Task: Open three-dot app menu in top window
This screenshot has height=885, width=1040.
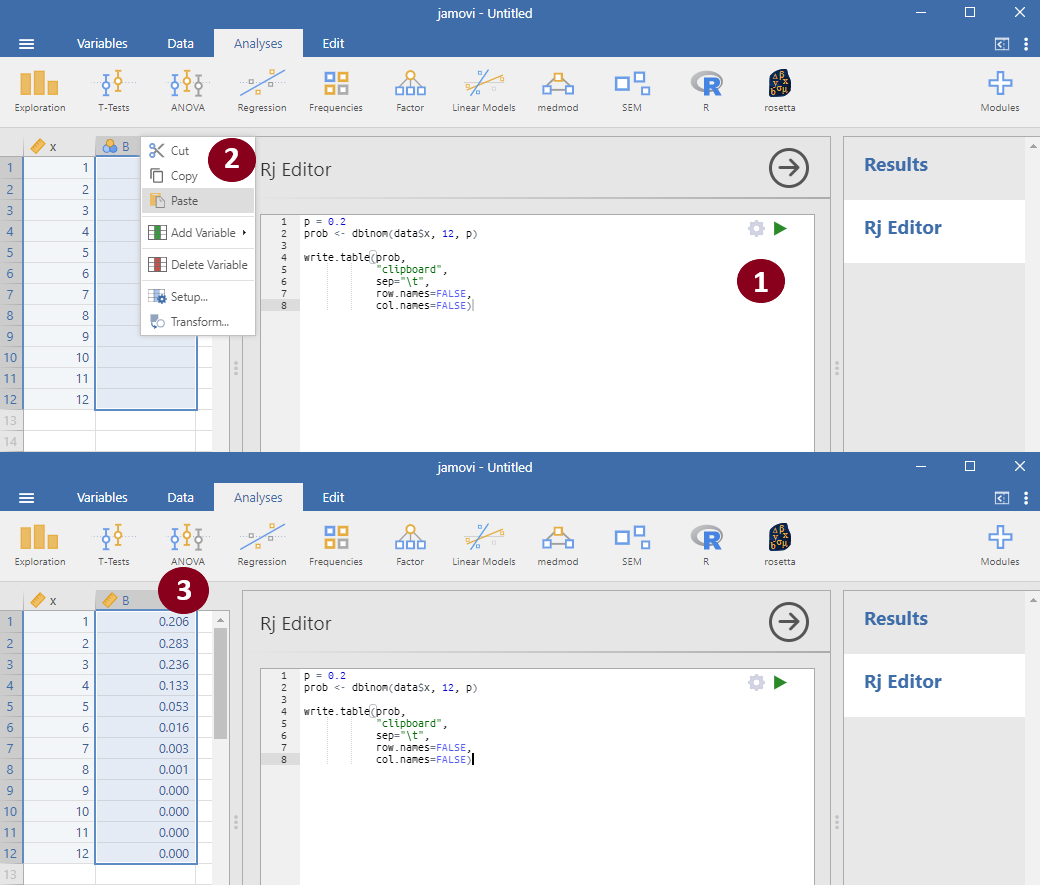Action: point(1025,44)
